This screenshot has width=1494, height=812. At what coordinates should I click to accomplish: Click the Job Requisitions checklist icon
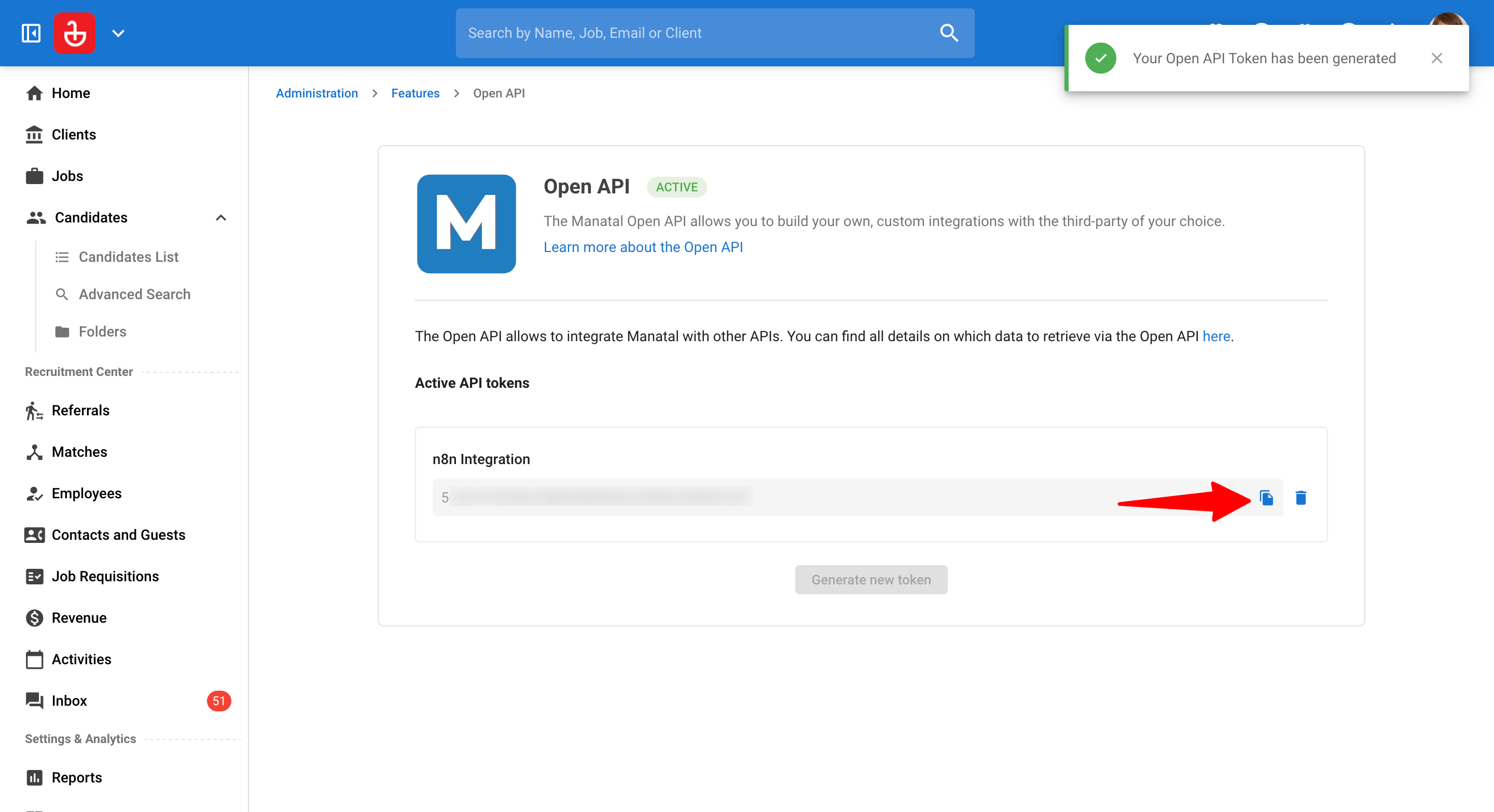(x=34, y=576)
